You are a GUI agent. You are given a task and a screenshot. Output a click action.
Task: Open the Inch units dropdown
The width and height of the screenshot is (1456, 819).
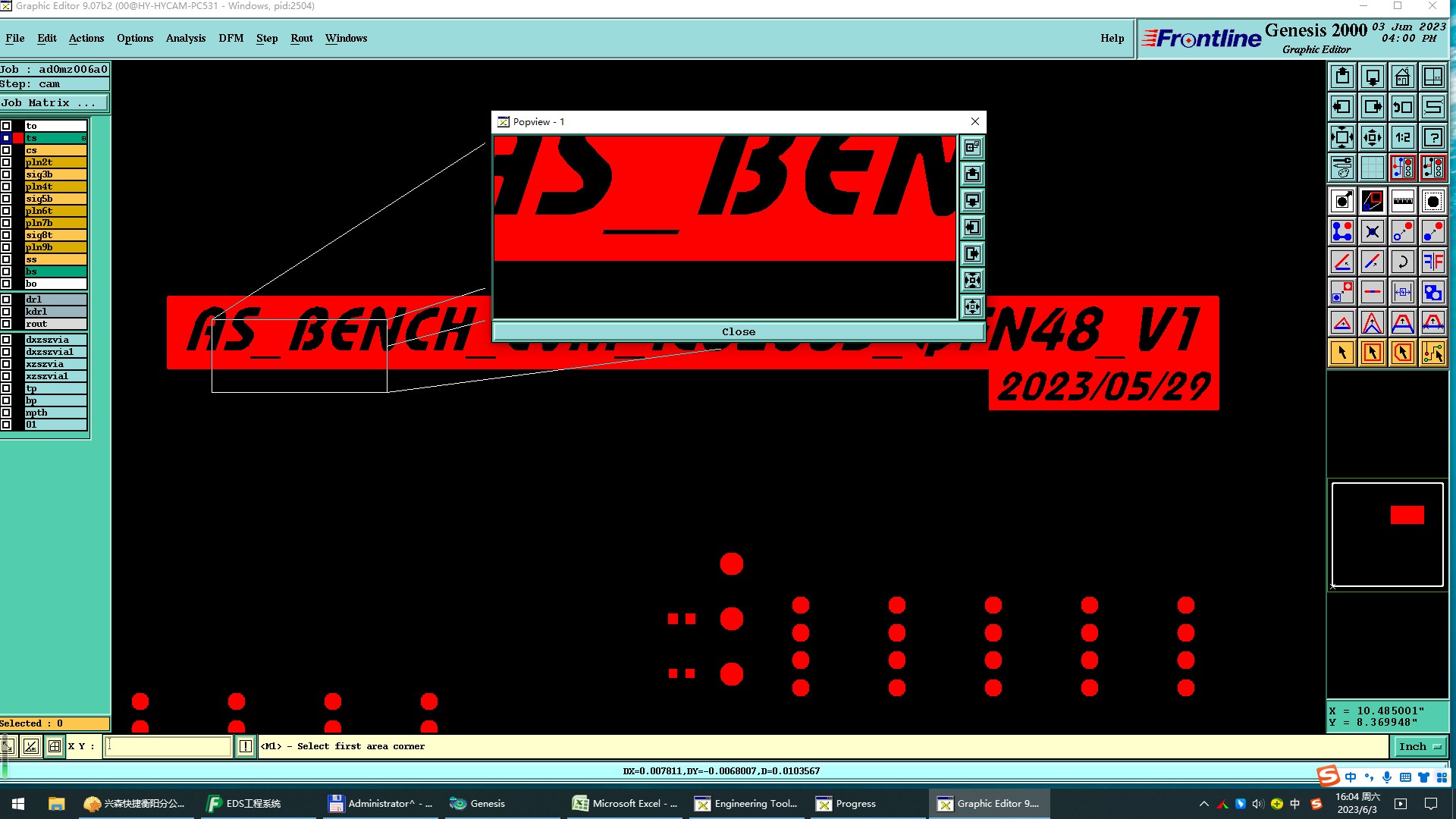tap(1419, 747)
